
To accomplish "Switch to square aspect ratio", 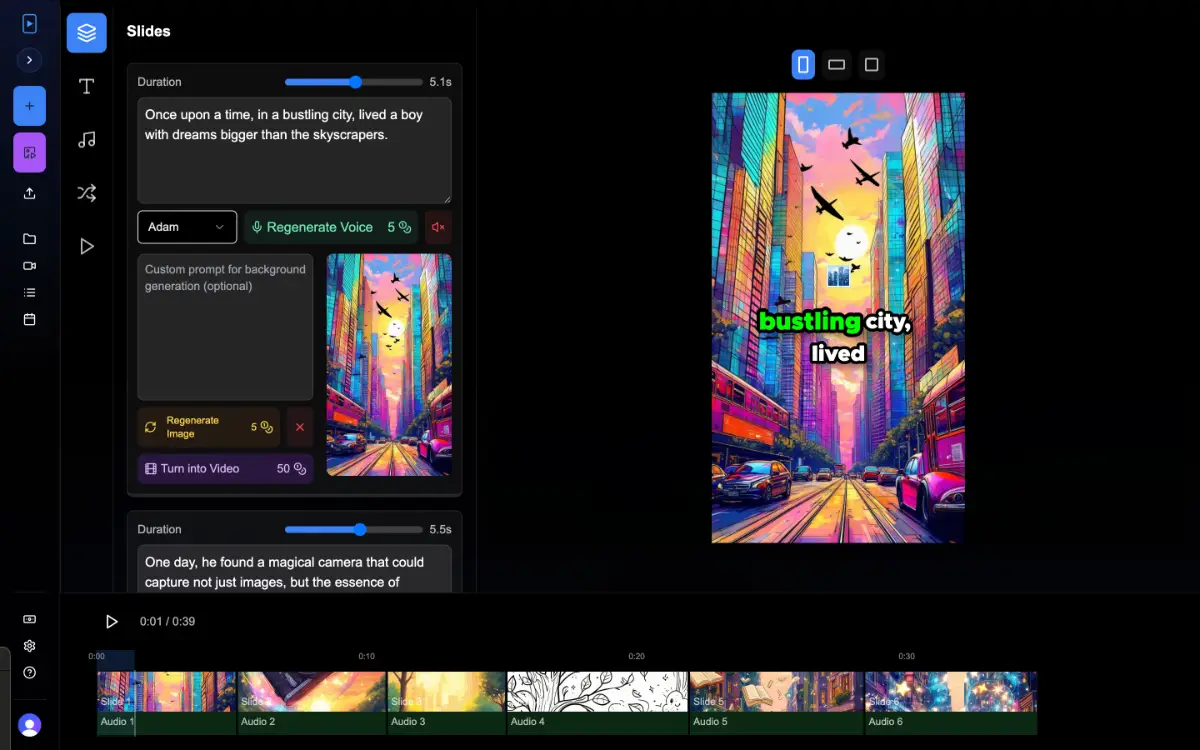I will tap(871, 65).
